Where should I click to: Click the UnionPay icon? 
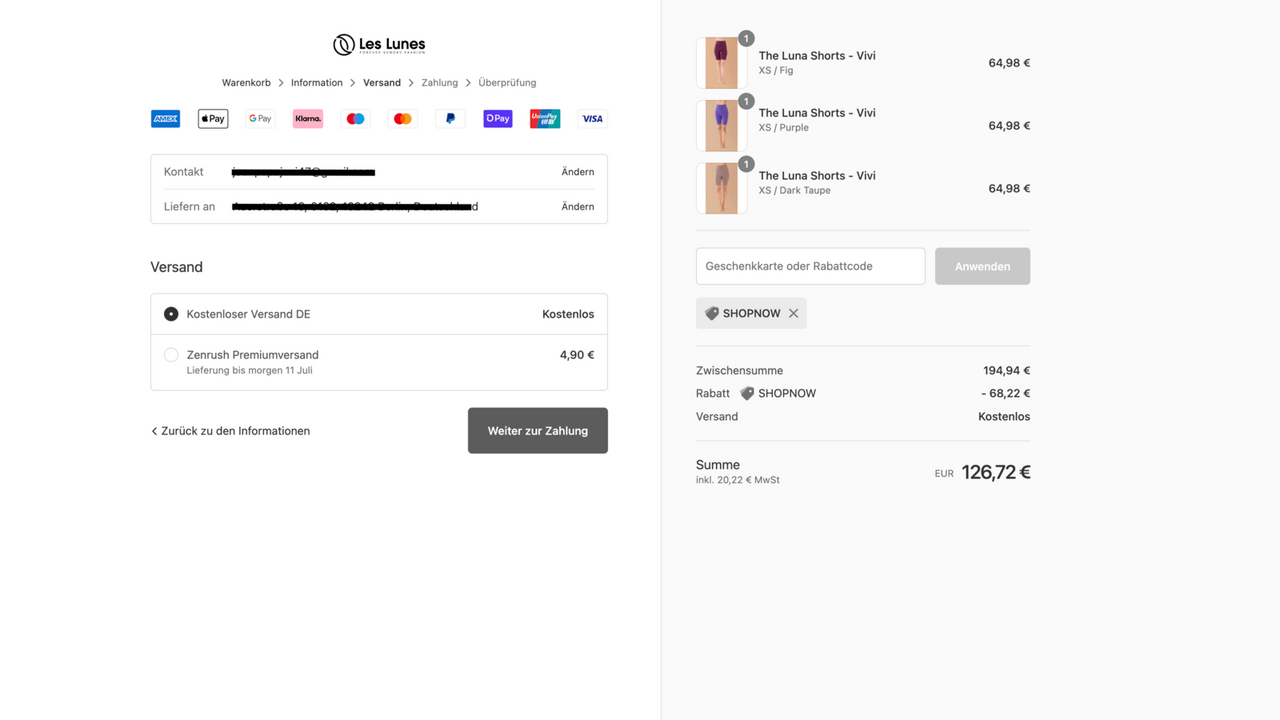pos(545,119)
